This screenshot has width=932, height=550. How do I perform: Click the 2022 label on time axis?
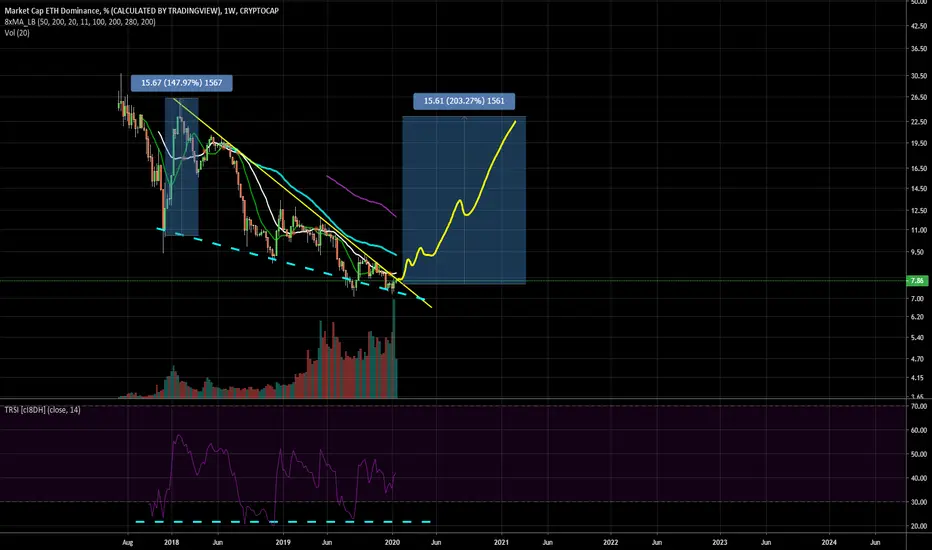611,542
